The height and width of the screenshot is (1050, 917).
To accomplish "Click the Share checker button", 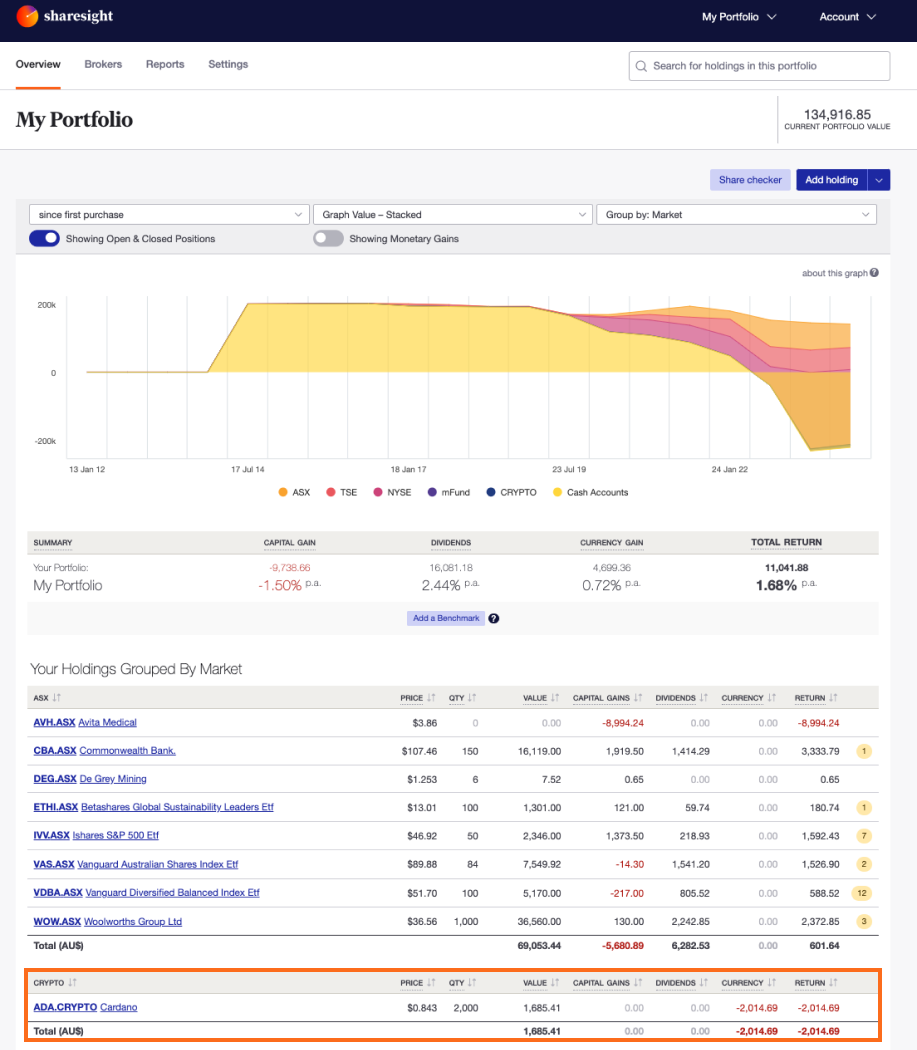I will pyautogui.click(x=750, y=179).
